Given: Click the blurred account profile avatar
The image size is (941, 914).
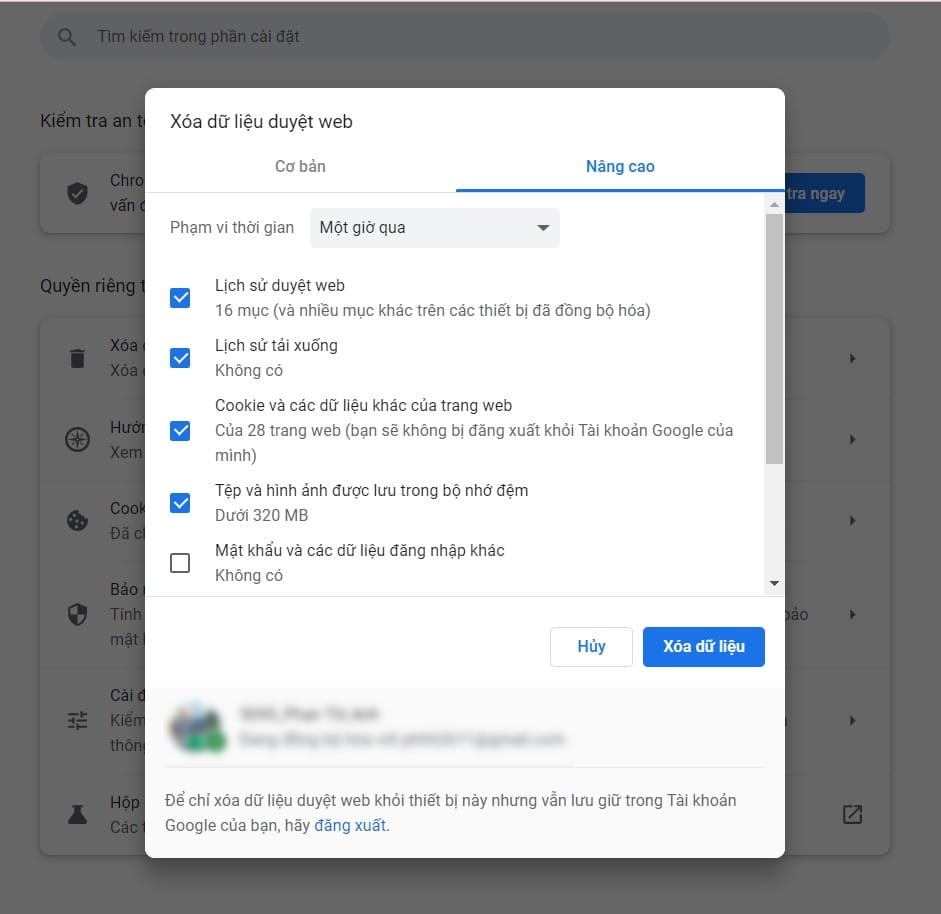Looking at the screenshot, I should (x=198, y=726).
